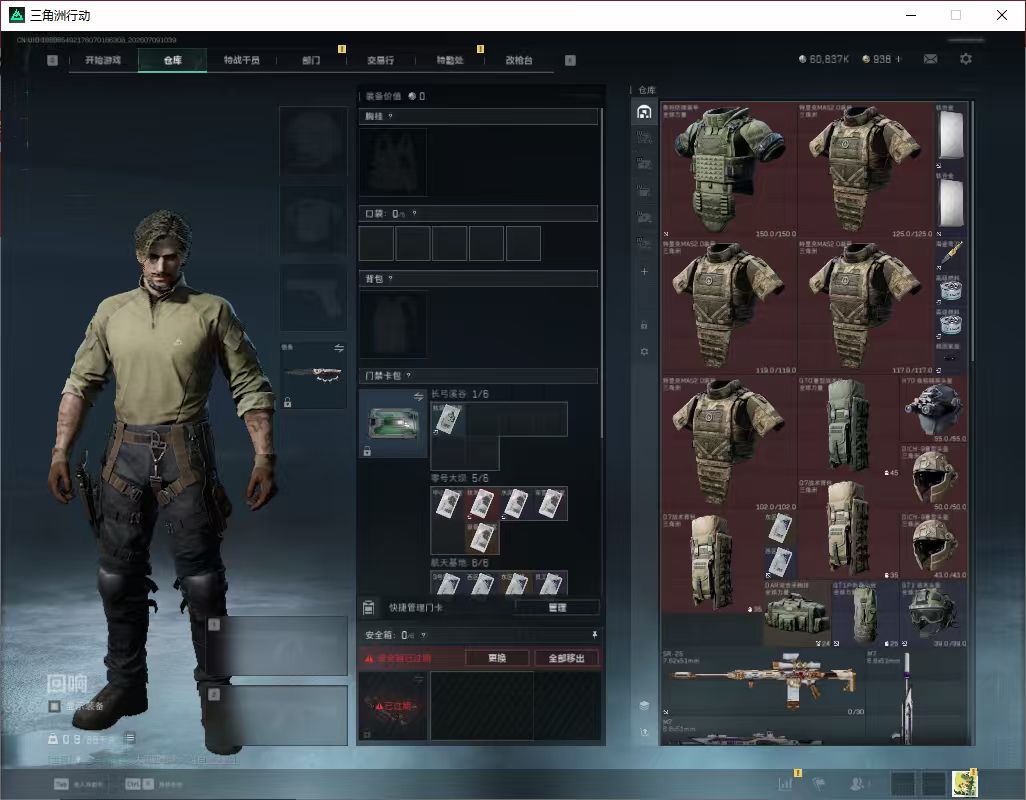Viewport: 1026px width, 800px height.
Task: Expand the swap arrows on 门禁卡包 slot
Action: pos(418,396)
